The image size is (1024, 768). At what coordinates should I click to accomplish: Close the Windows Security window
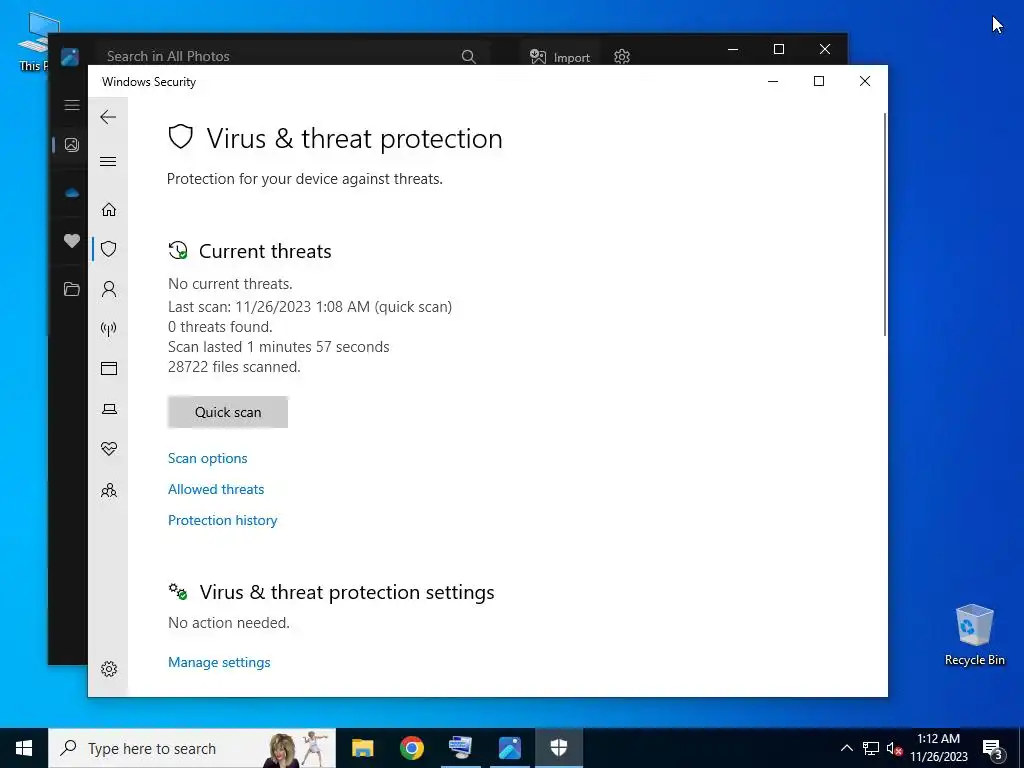click(x=865, y=81)
